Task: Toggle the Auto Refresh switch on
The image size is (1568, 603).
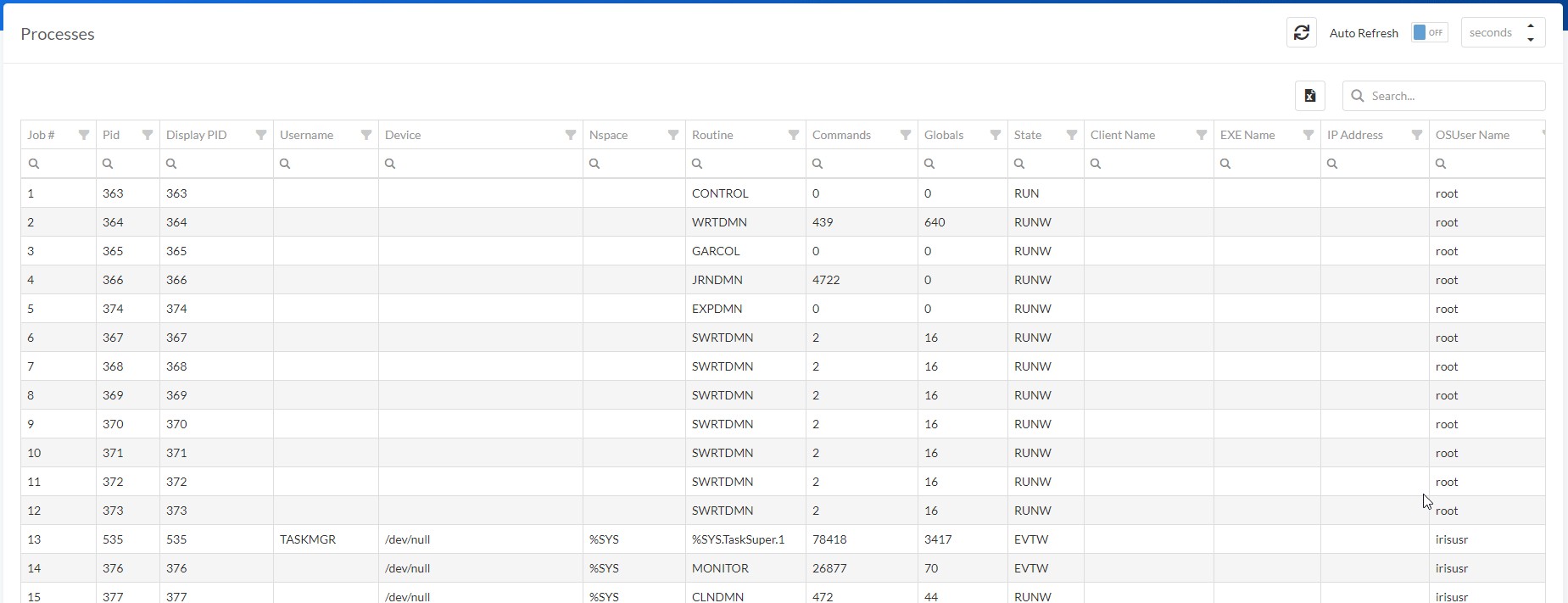Action: pos(1429,33)
